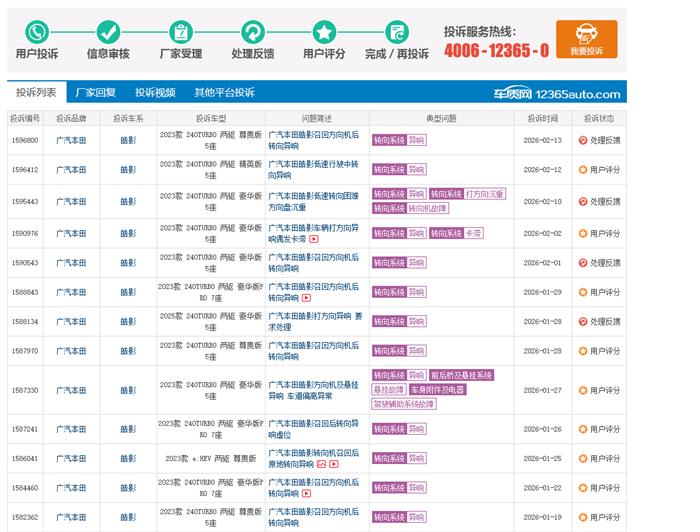
Task: Select the 投诉列表 tab
Action: click(36, 92)
